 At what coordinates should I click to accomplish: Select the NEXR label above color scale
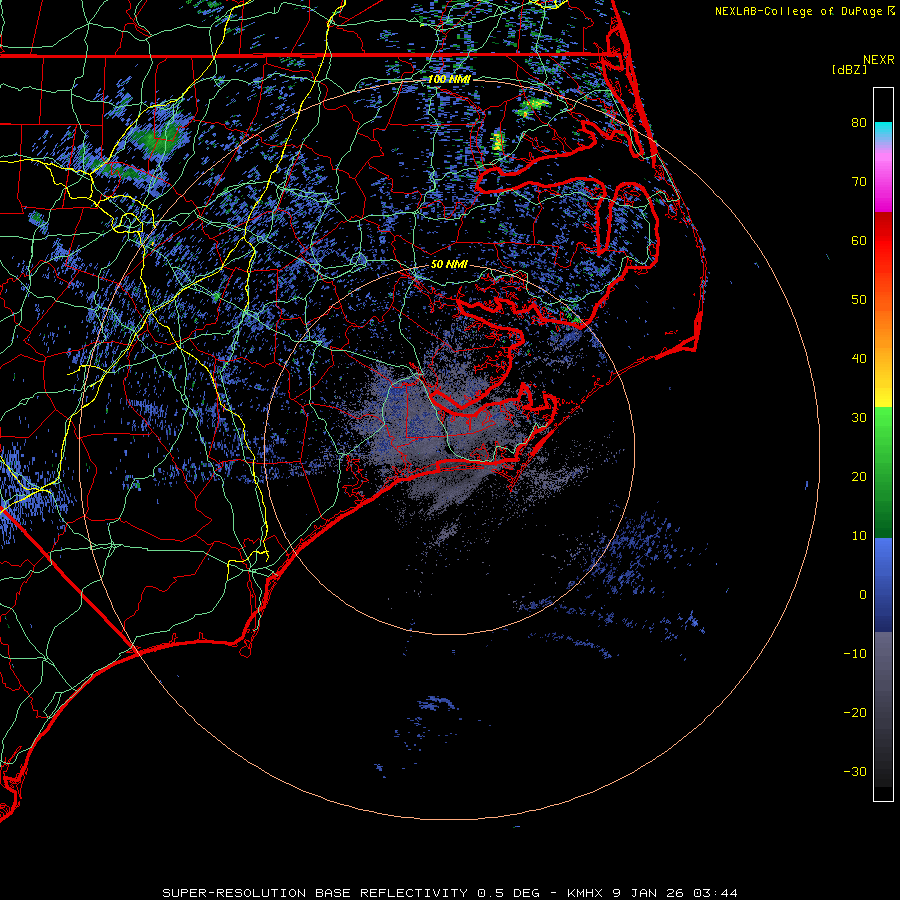[x=878, y=60]
